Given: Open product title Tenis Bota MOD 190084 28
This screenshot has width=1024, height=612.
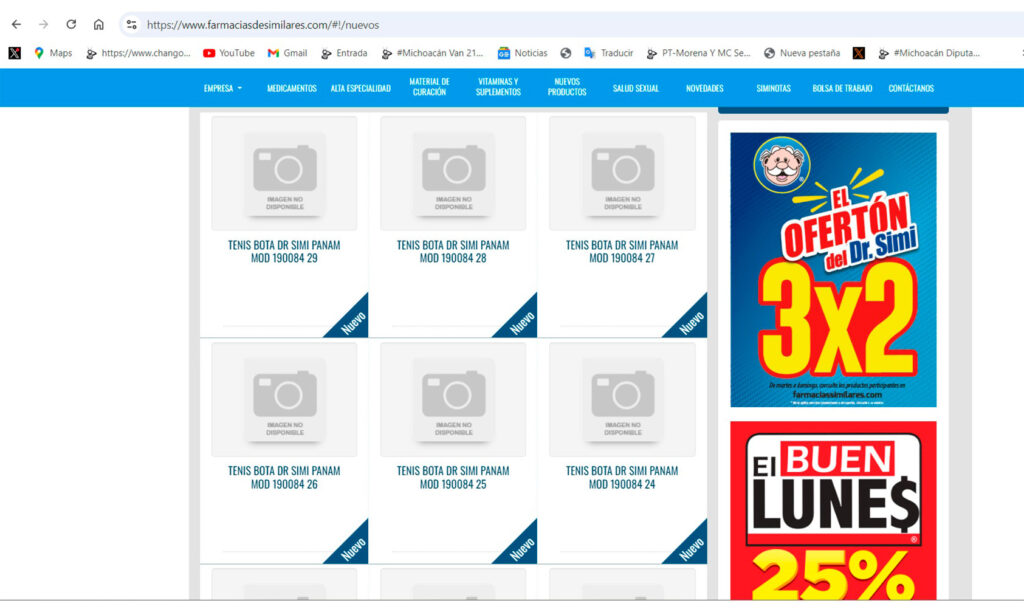Looking at the screenshot, I should 453,251.
